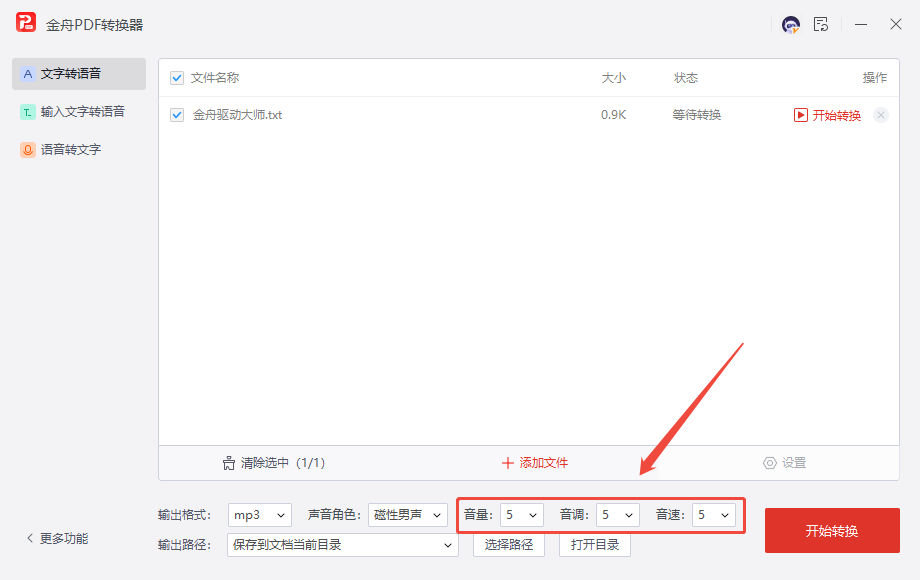
Task: Click the 文件名称 column header
Action: [x=215, y=78]
